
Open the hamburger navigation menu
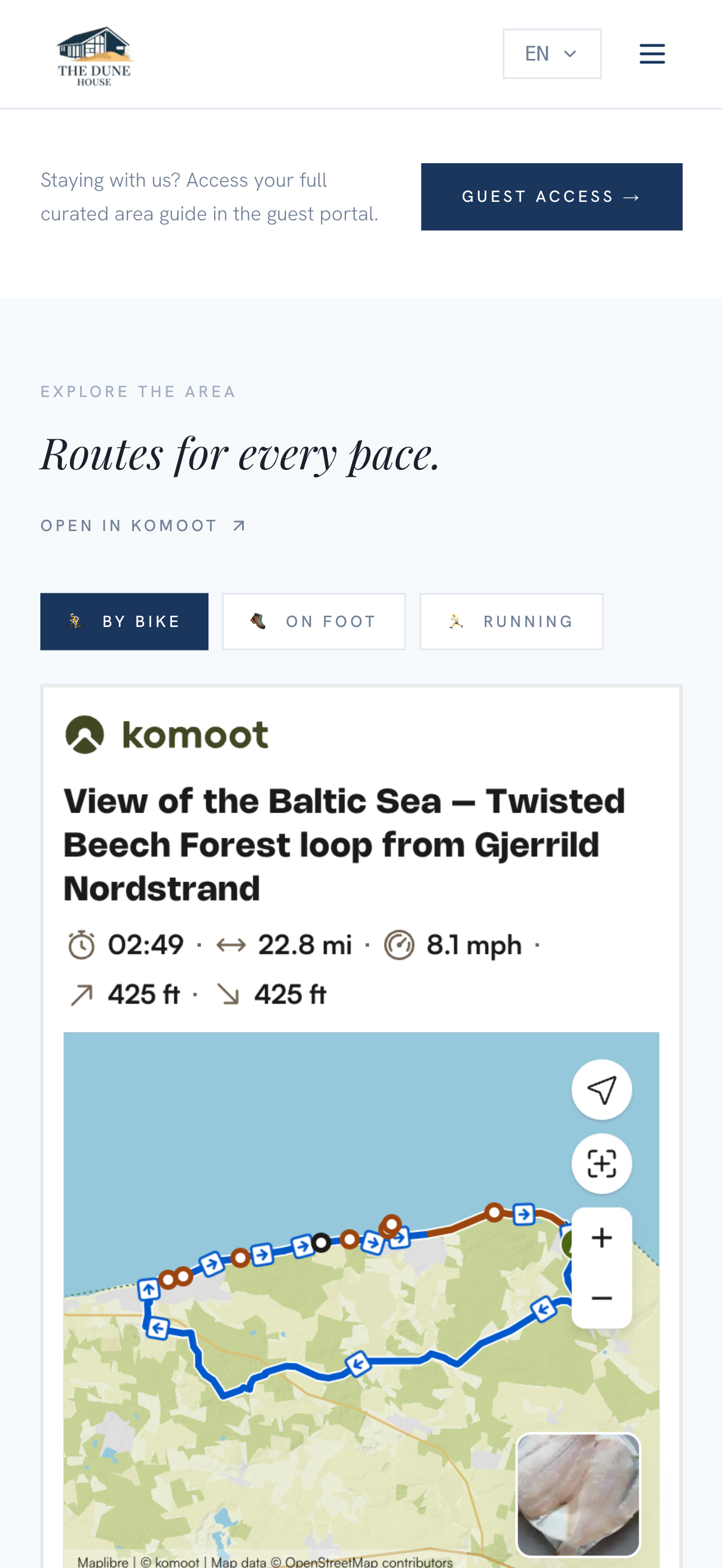pos(652,54)
